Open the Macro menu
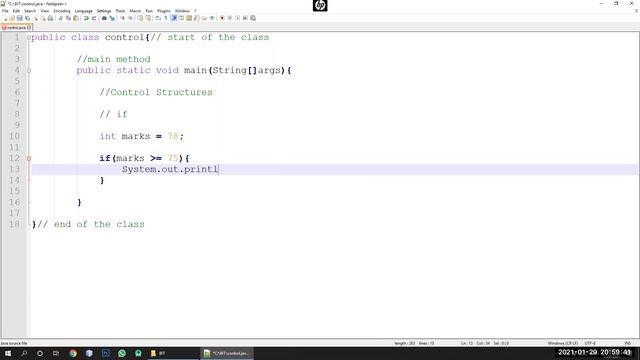Image resolution: width=640 pixels, height=360 pixels. click(x=135, y=11)
